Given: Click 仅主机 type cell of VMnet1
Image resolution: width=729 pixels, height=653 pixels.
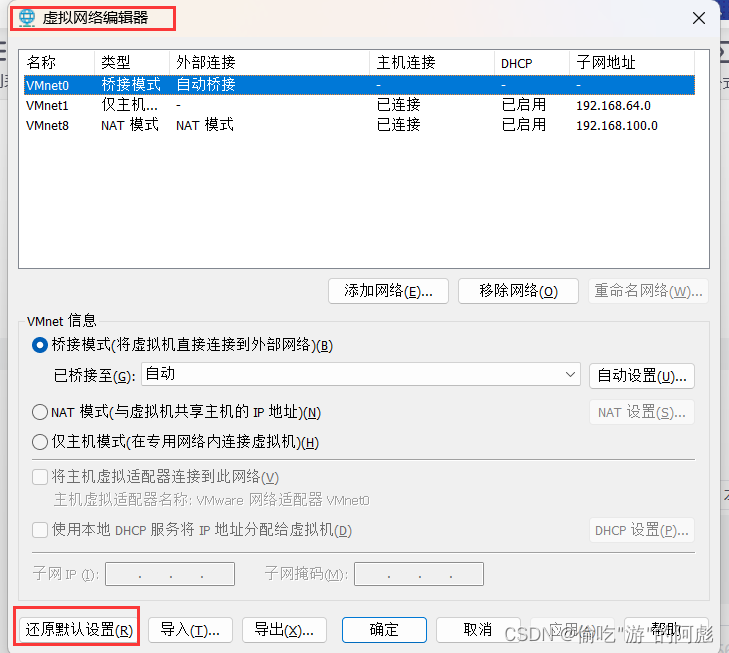Looking at the screenshot, I should [x=130, y=106].
